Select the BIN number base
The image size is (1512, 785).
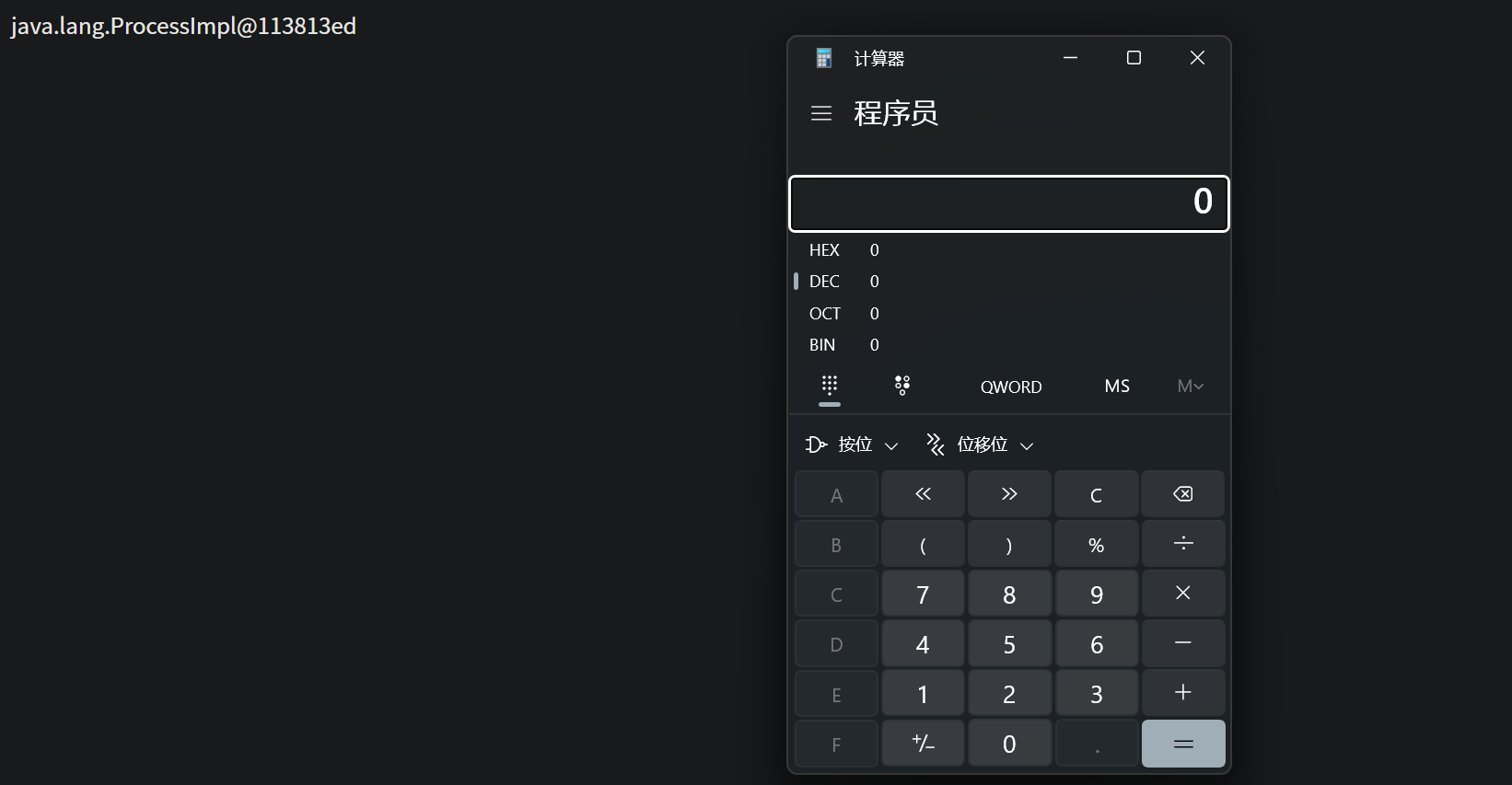(x=822, y=345)
